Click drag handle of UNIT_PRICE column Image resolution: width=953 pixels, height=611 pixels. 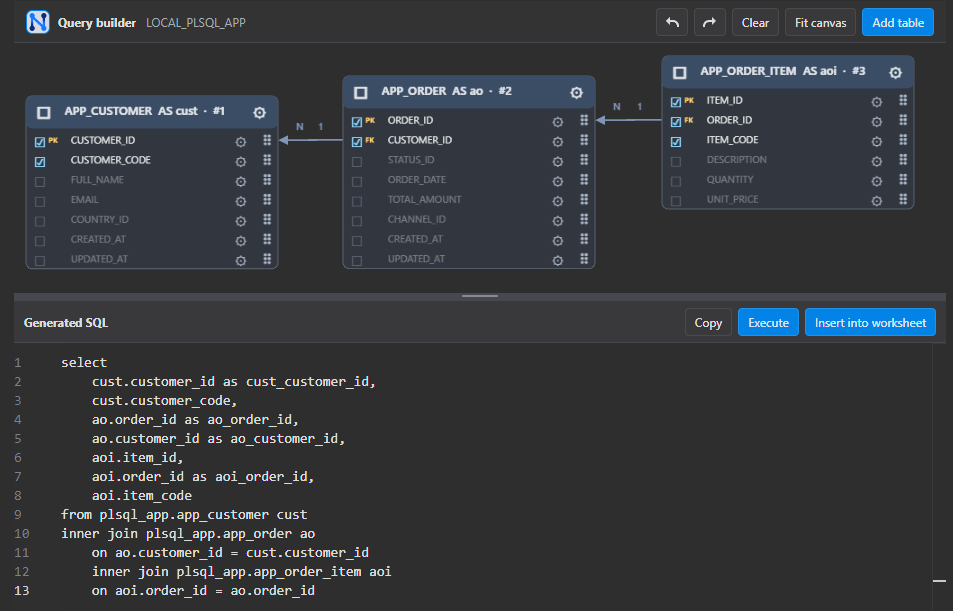point(903,199)
